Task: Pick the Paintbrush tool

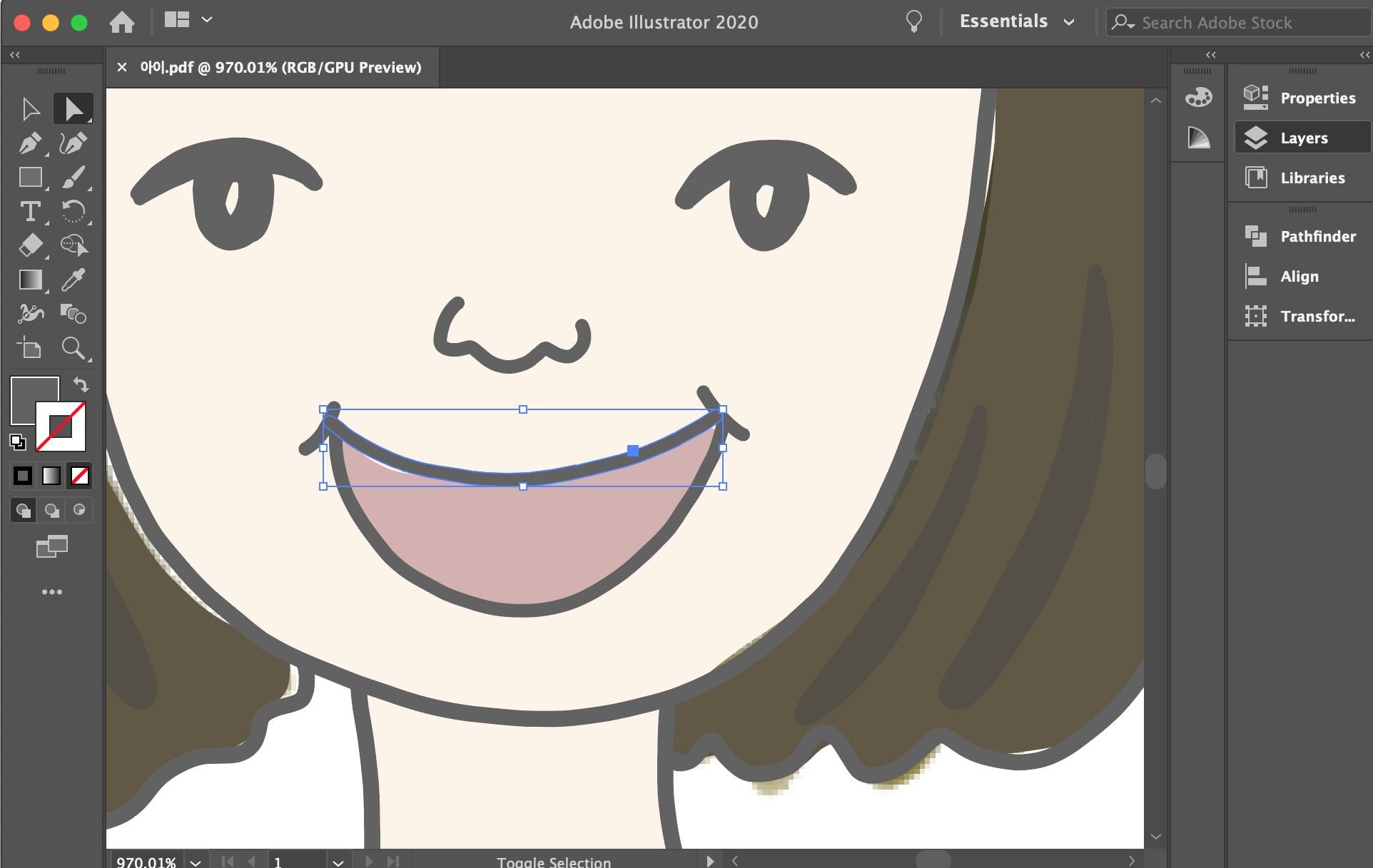Action: (73, 178)
